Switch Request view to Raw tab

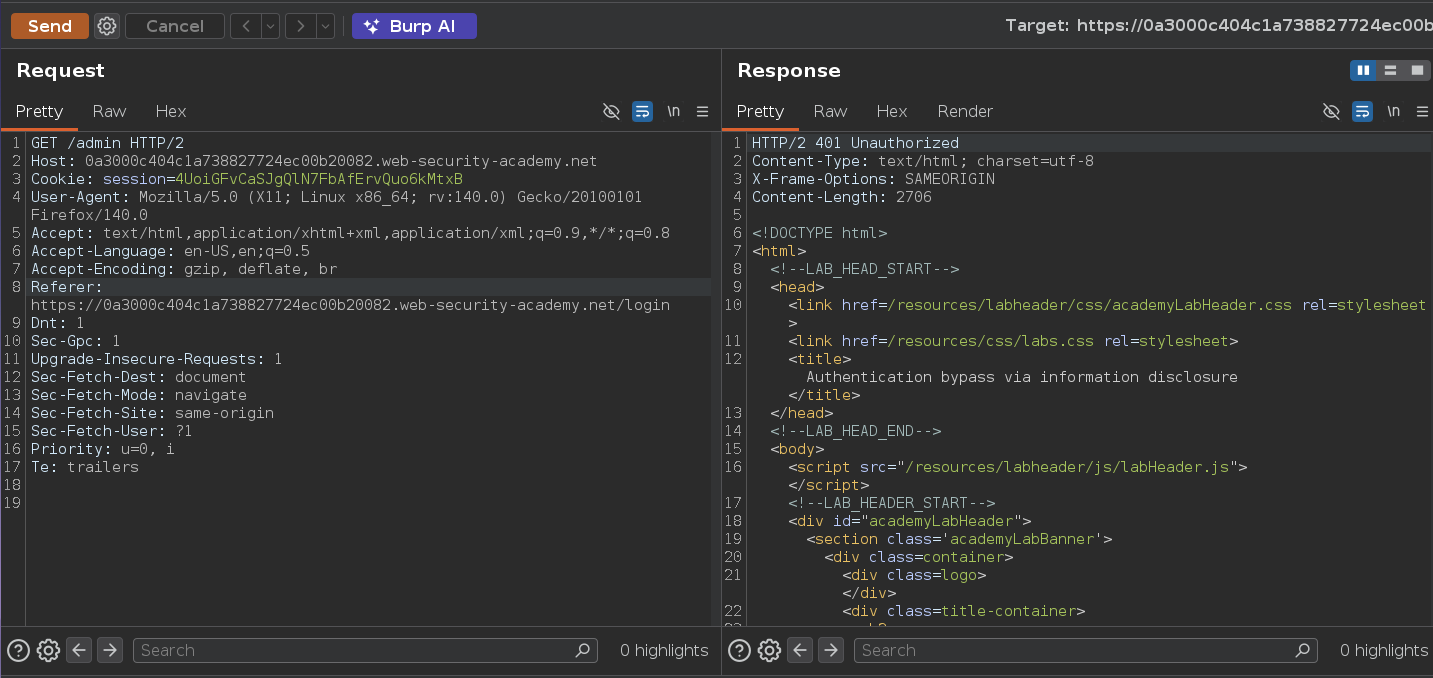click(109, 111)
